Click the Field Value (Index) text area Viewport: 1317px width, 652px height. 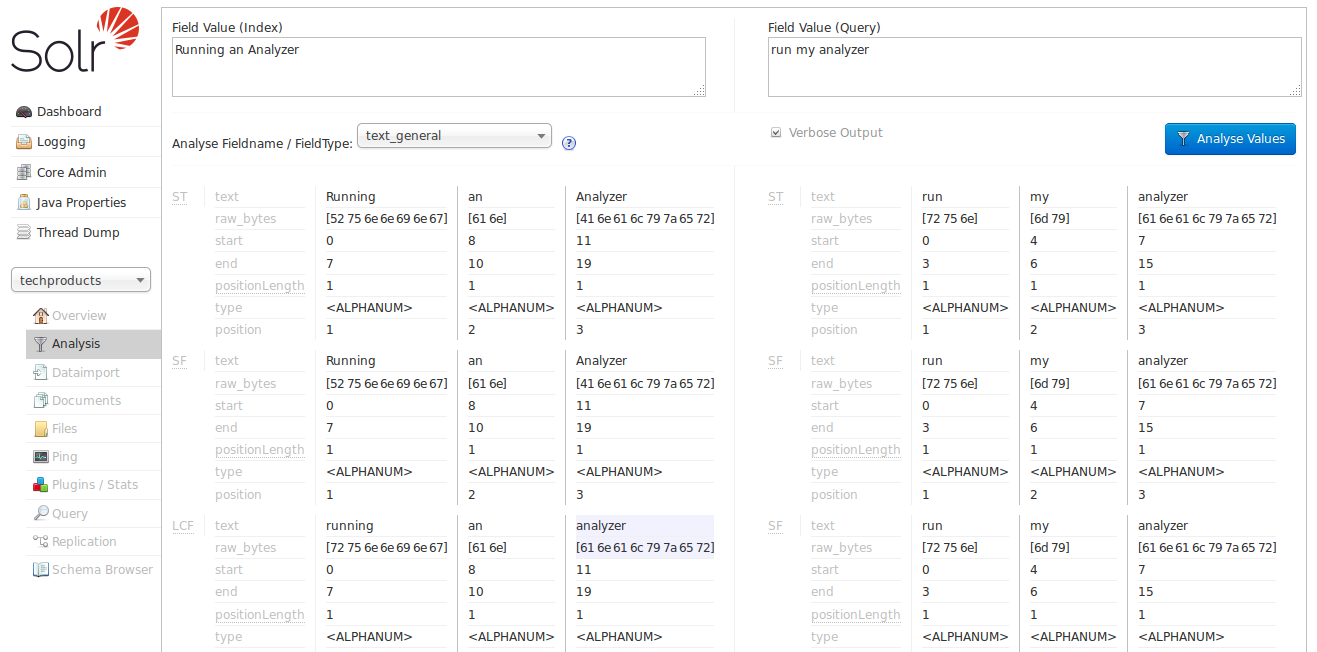point(438,67)
